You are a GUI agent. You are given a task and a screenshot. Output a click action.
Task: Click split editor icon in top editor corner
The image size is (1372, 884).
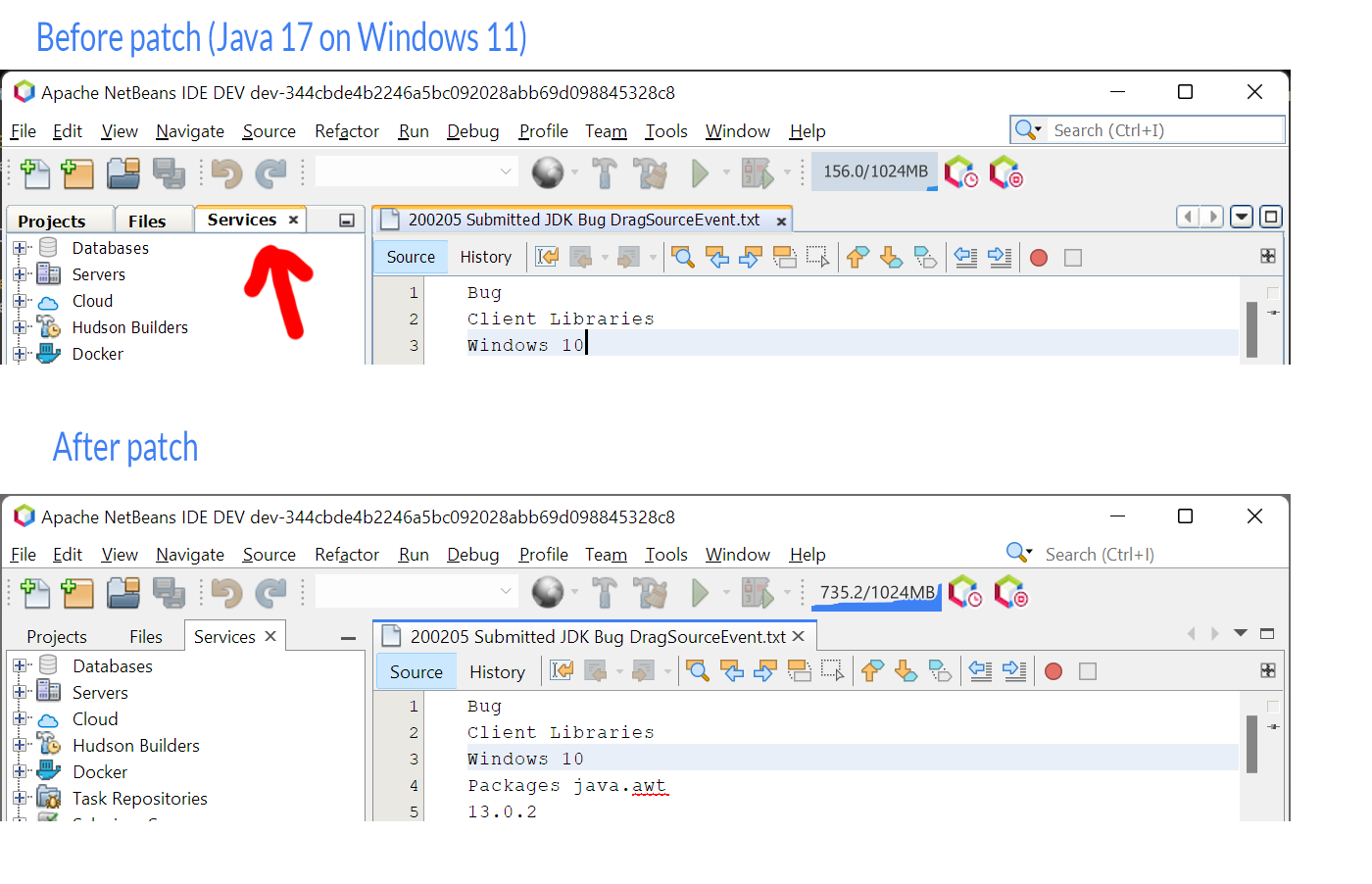[1268, 256]
